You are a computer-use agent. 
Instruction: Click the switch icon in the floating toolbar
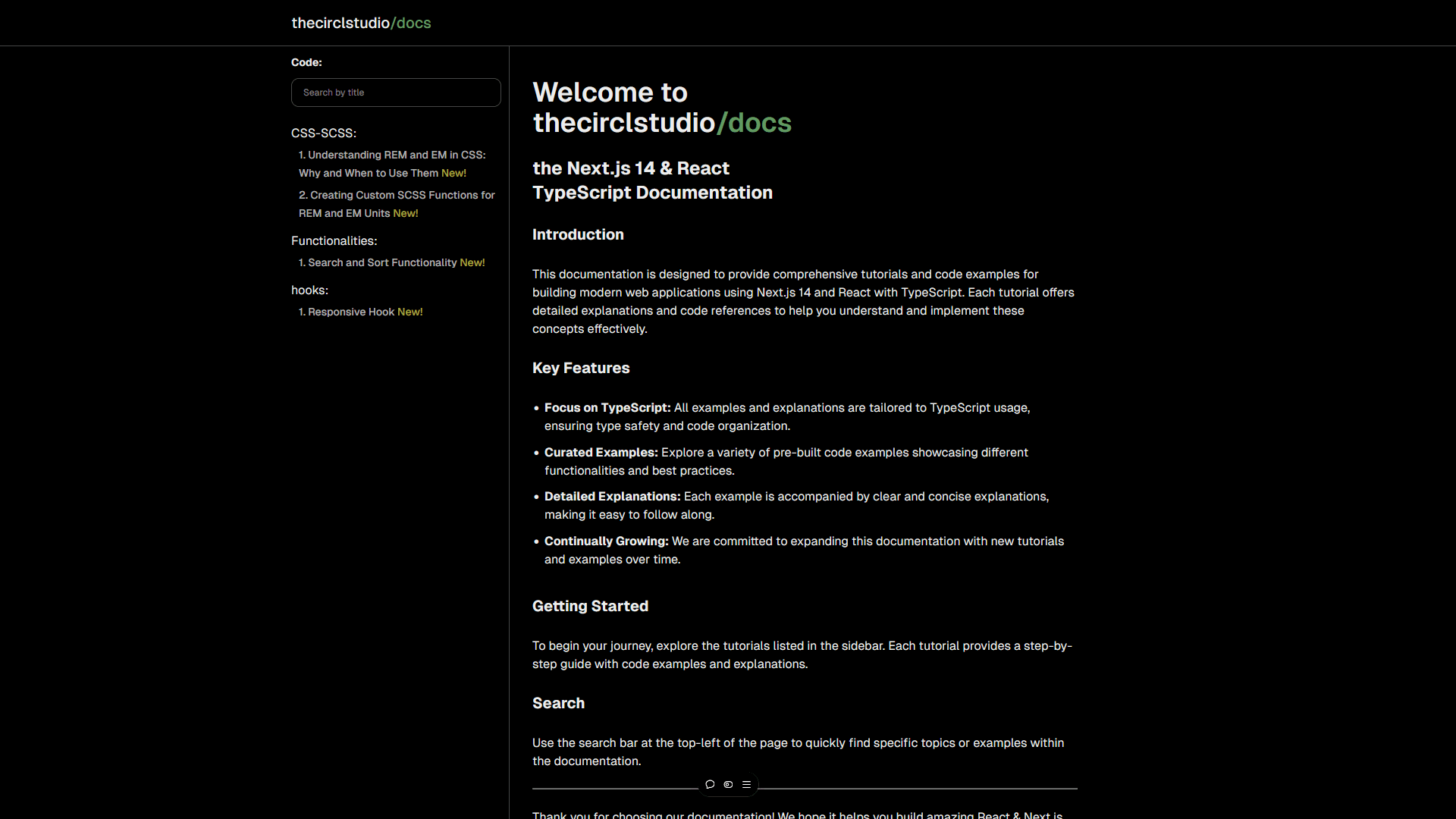click(728, 784)
